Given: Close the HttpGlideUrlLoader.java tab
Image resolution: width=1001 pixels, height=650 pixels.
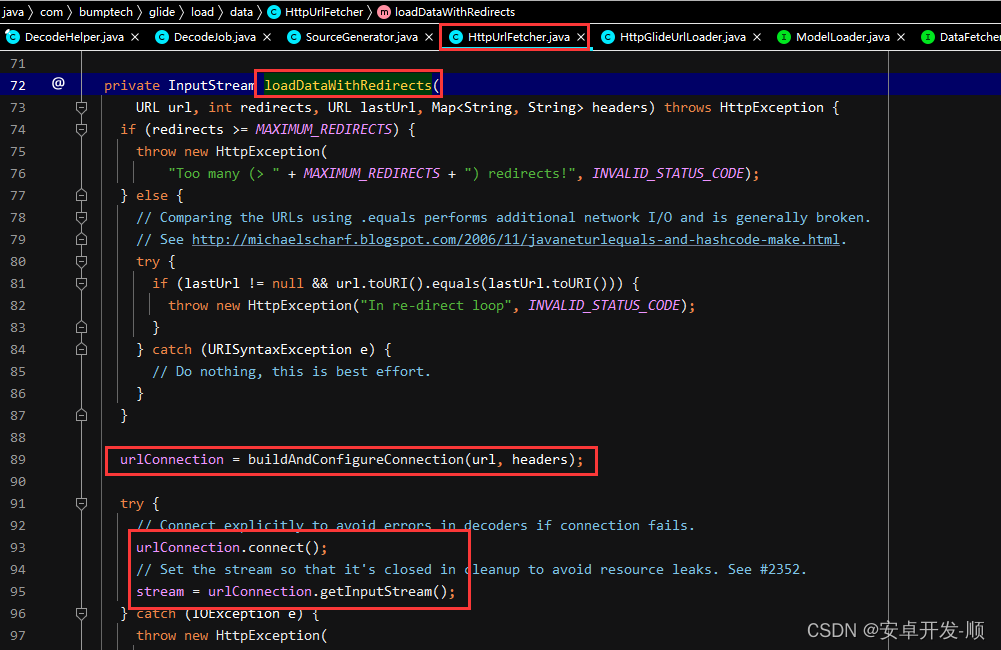Looking at the screenshot, I should pyautogui.click(x=756, y=37).
